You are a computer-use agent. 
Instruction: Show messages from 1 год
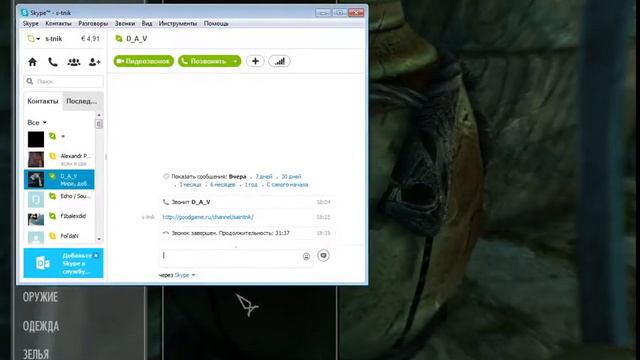coord(251,185)
